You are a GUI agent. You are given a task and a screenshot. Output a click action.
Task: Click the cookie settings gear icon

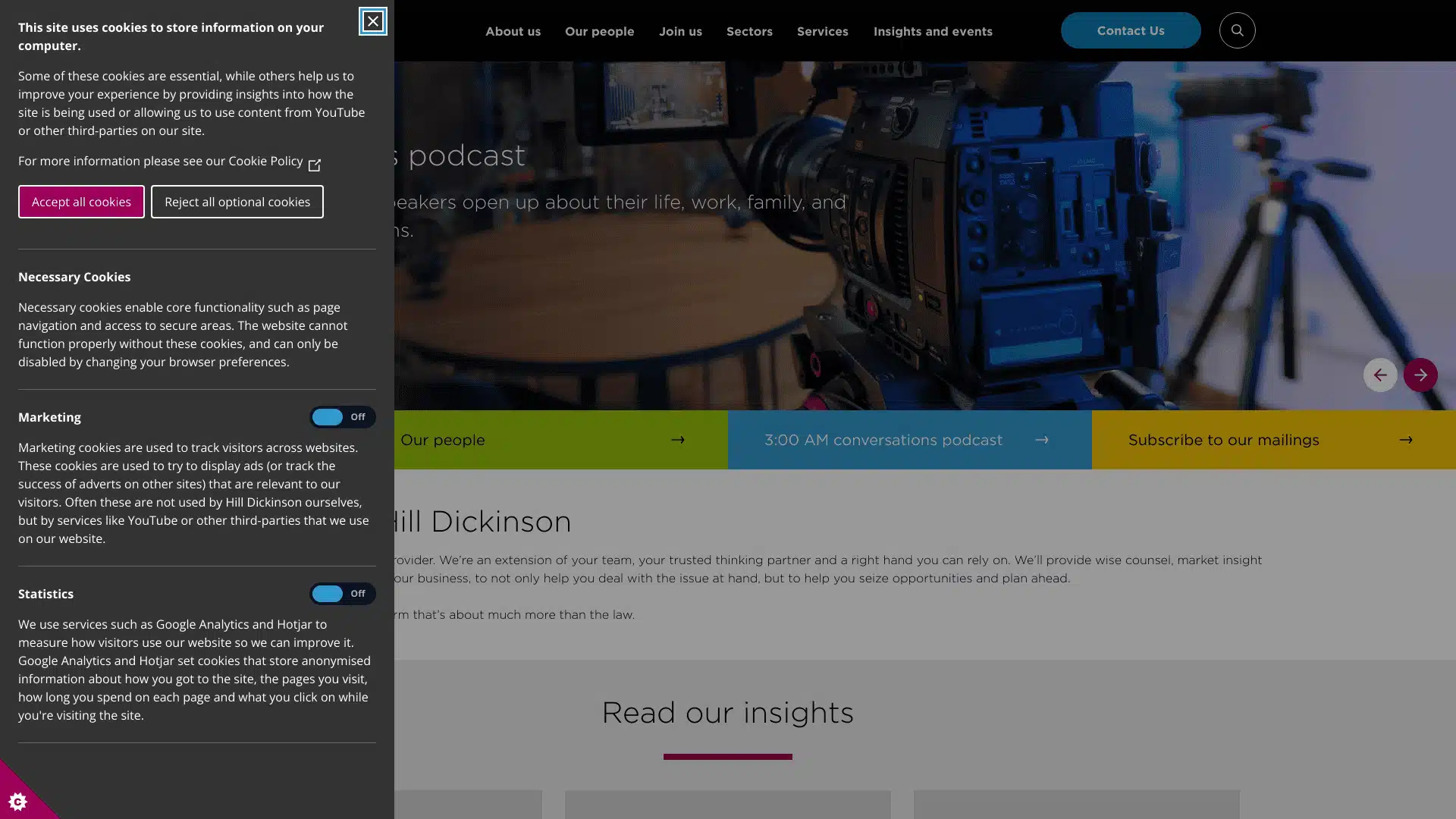coord(17,802)
